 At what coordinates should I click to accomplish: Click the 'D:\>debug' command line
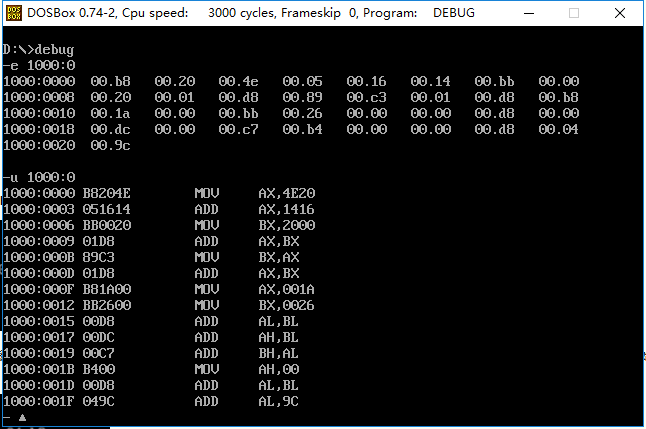pyautogui.click(x=38, y=49)
